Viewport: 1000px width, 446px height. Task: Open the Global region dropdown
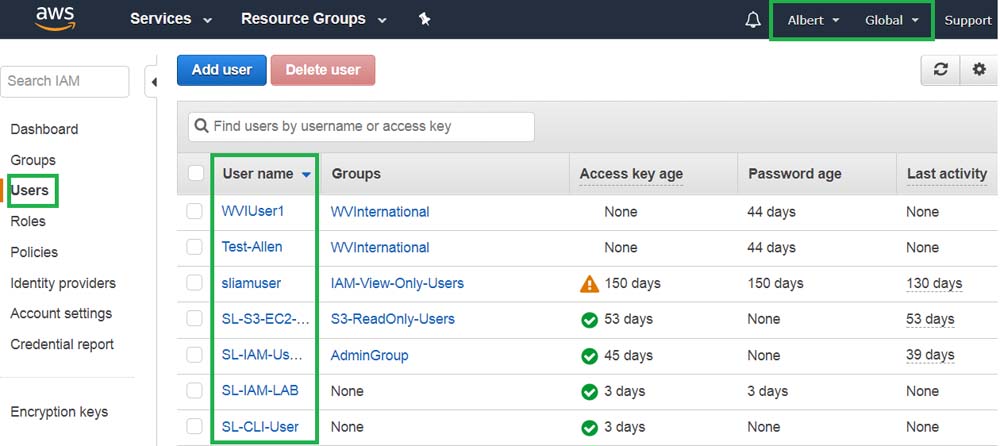click(891, 20)
